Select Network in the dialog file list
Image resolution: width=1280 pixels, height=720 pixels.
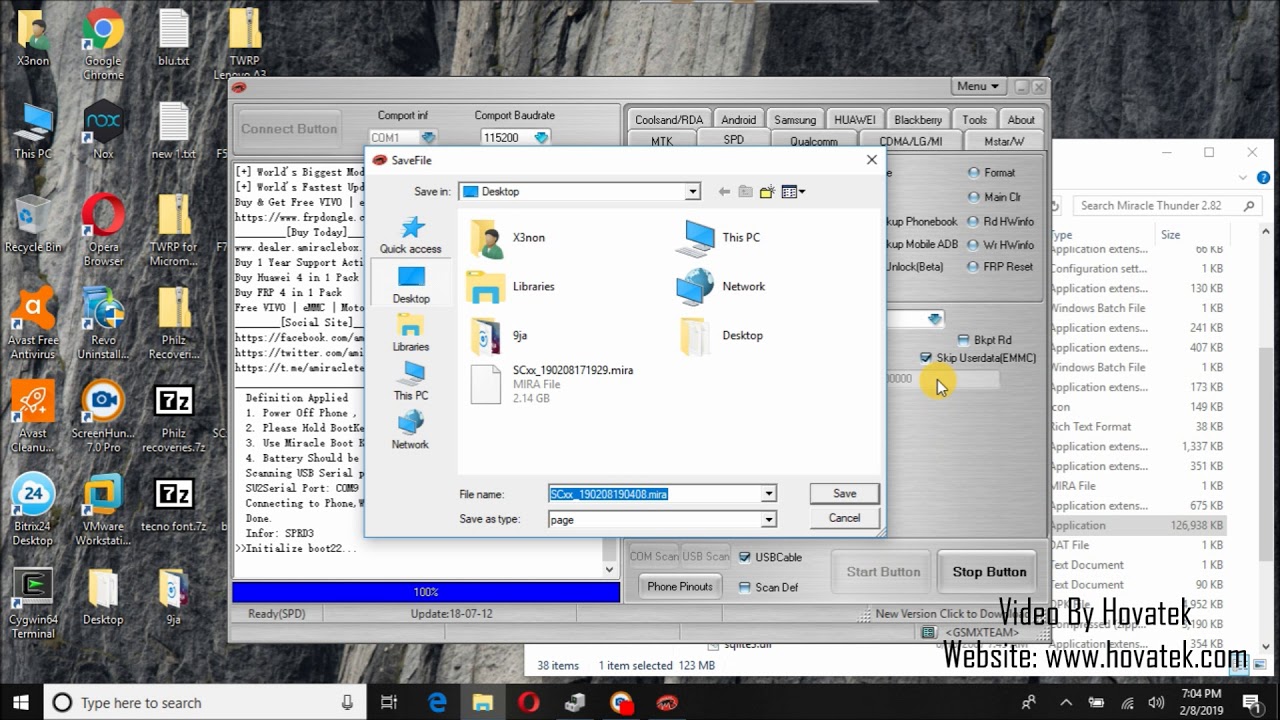pyautogui.click(x=721, y=287)
